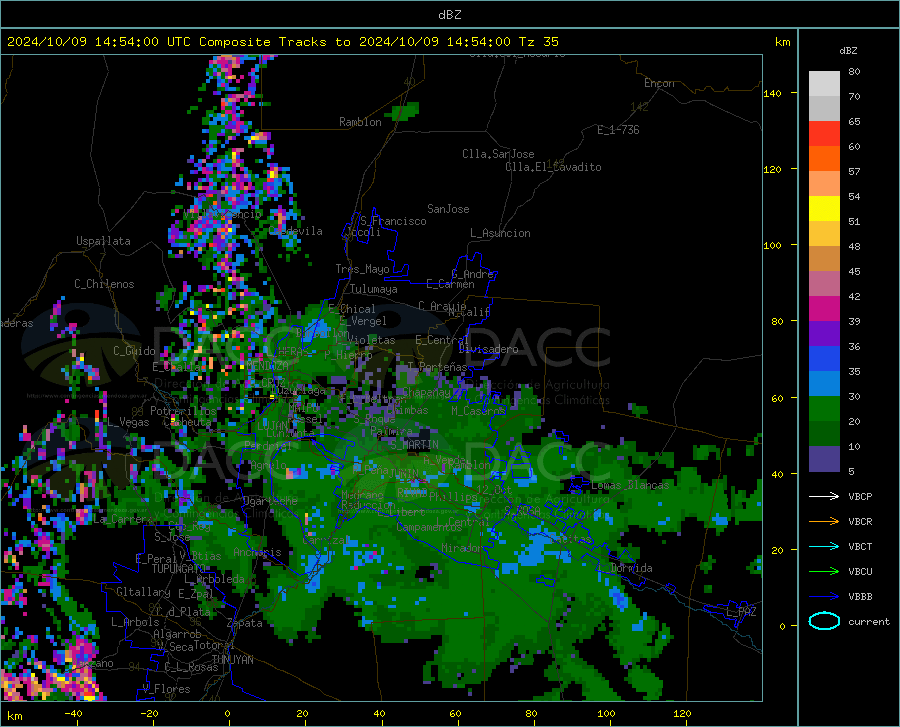Choose the slate purple 5-10 dBZ swatch
The image size is (900, 727).
pos(824,459)
